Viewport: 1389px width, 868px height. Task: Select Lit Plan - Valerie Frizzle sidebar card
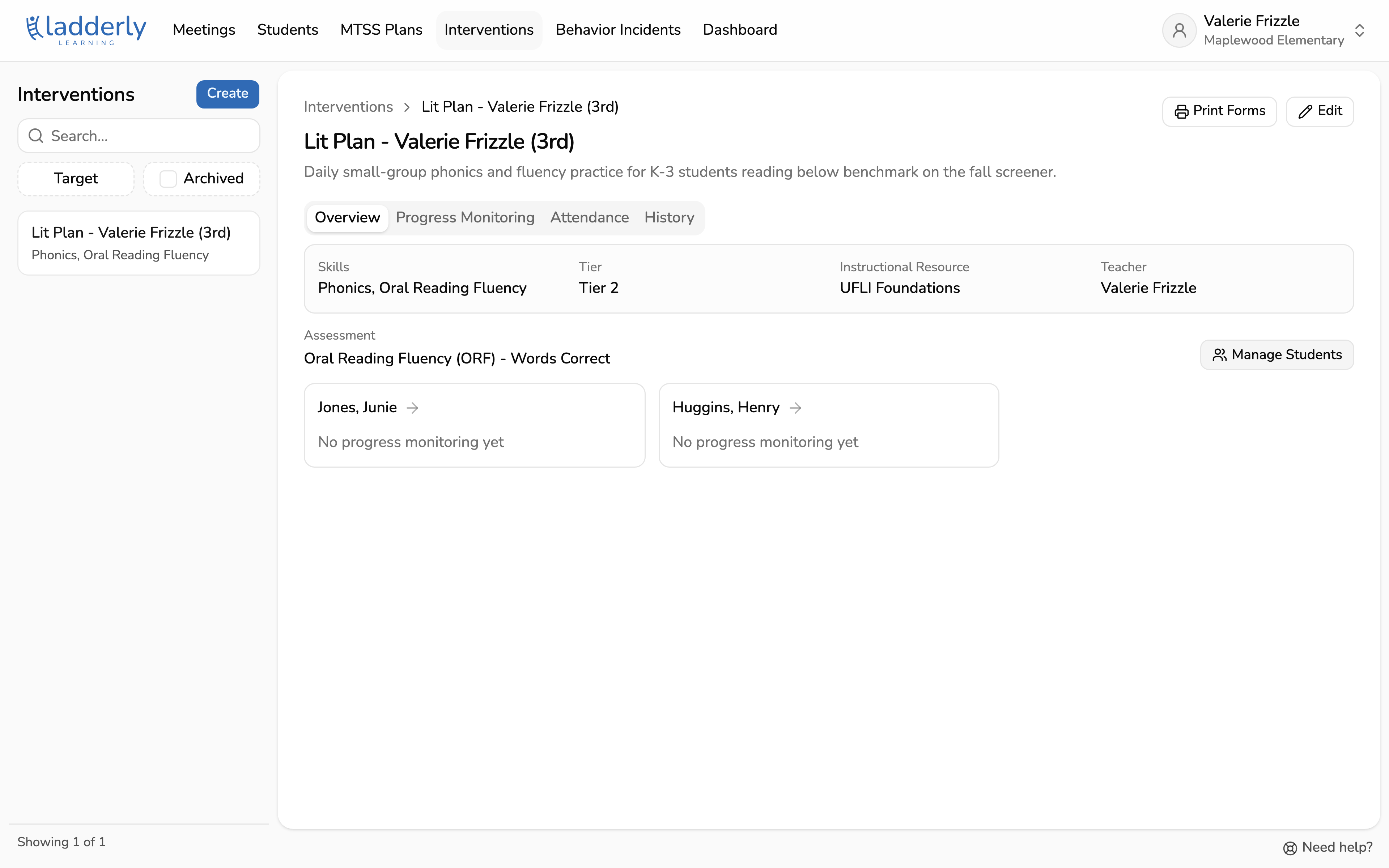[x=139, y=243]
